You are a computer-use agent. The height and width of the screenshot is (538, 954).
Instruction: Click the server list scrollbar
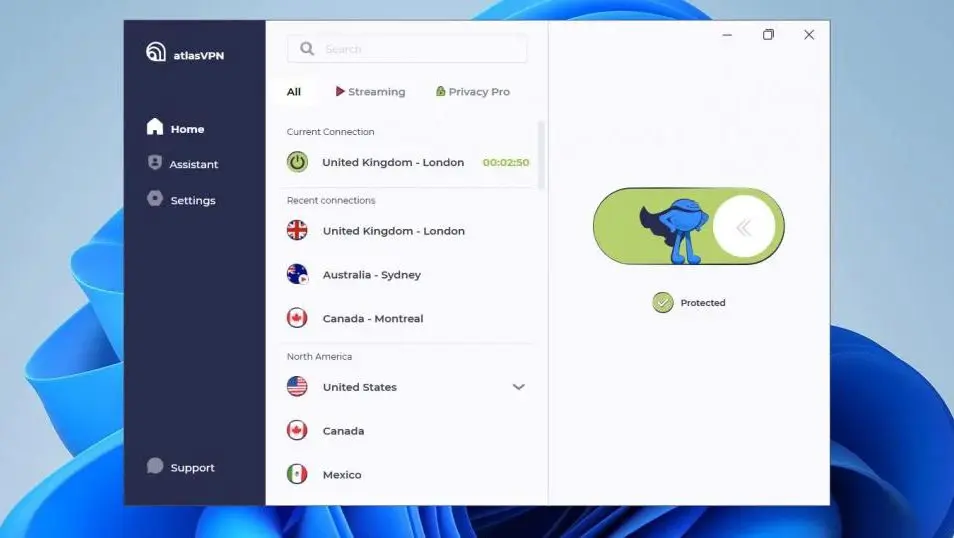(542, 155)
